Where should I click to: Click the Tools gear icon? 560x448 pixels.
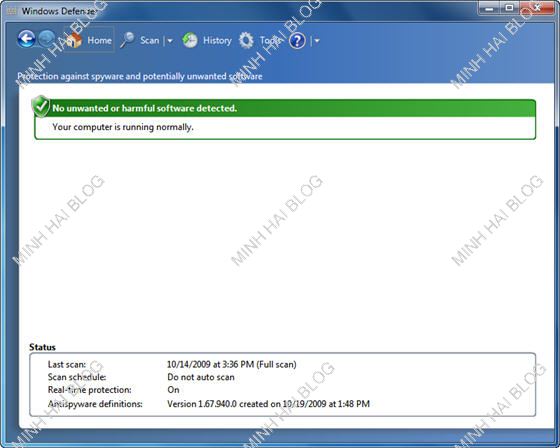pyautogui.click(x=246, y=40)
